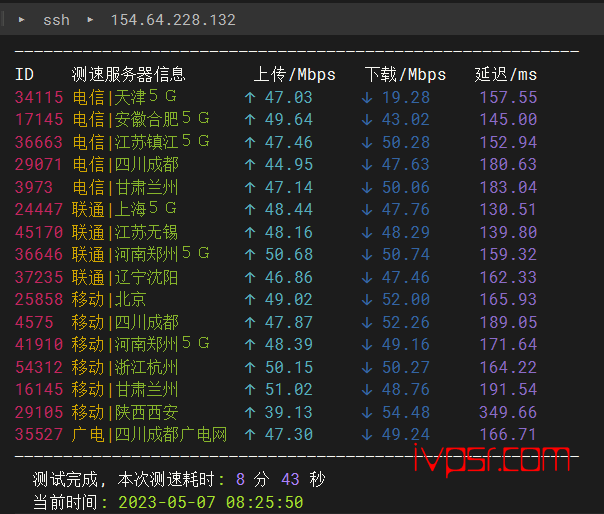Click the arrow before ssh breadcrumb
The height and width of the screenshot is (514, 604).
22,19
